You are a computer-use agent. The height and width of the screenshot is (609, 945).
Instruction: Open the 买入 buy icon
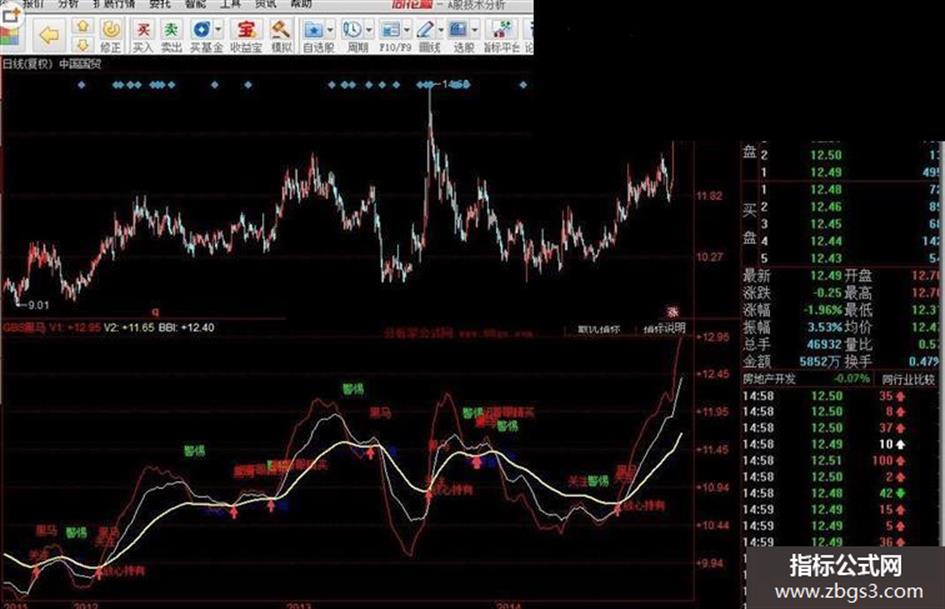point(143,36)
